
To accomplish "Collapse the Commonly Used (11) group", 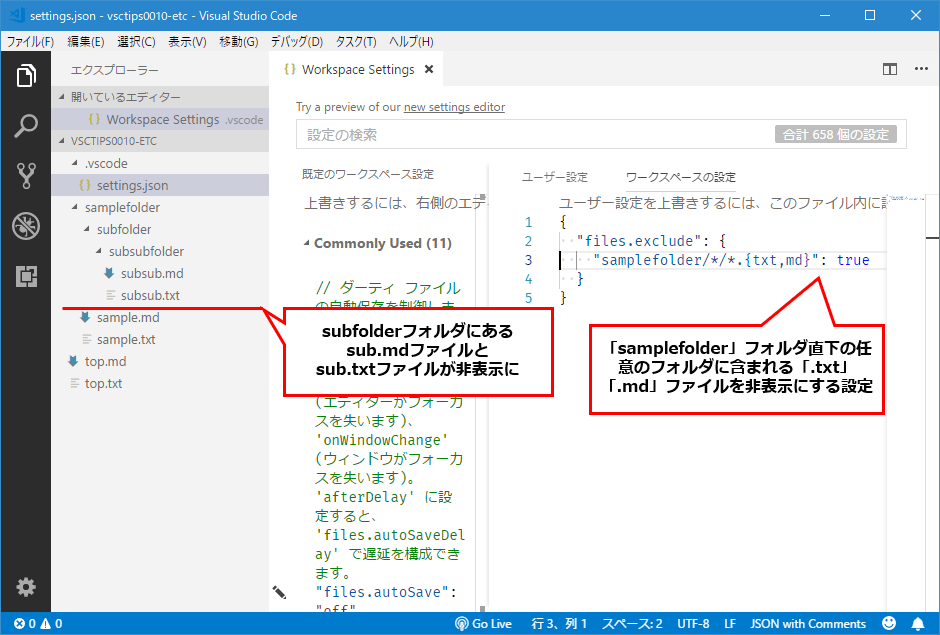I will point(306,243).
